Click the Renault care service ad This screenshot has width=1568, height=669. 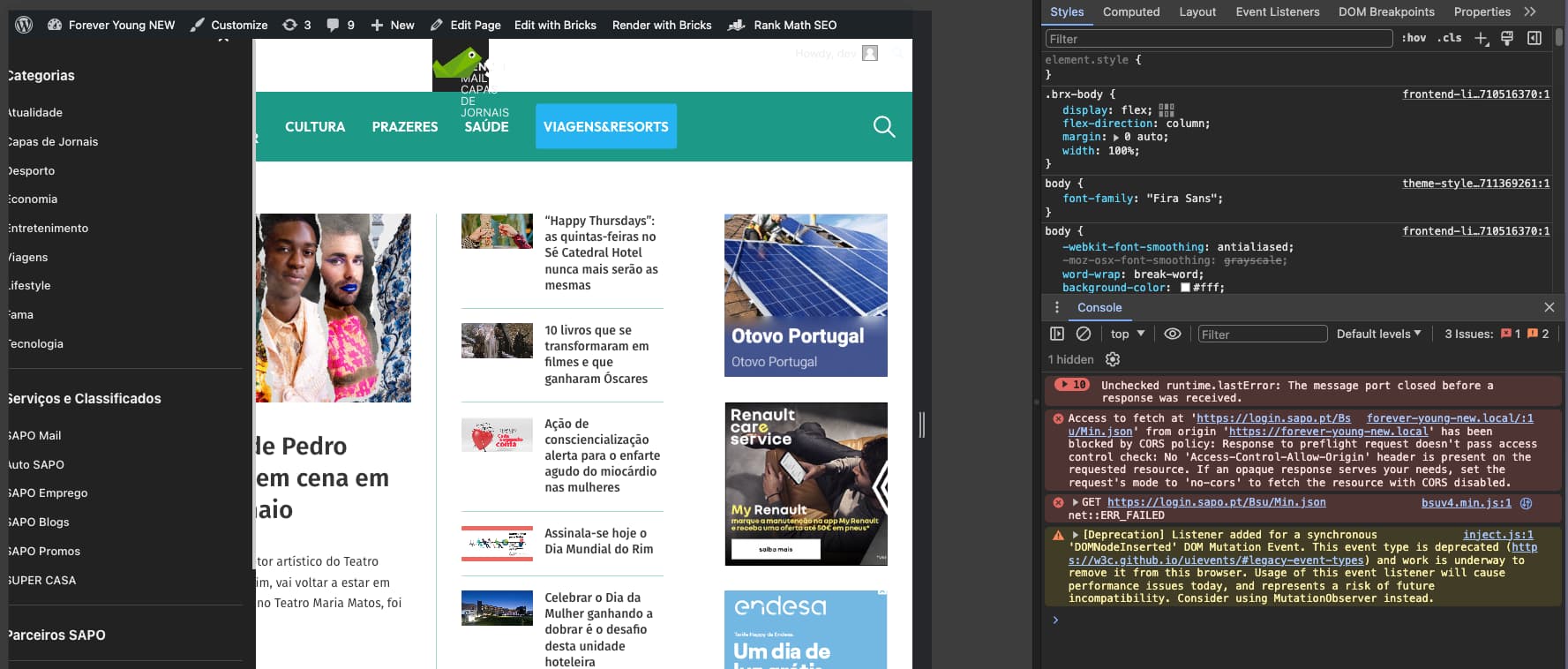pos(806,484)
